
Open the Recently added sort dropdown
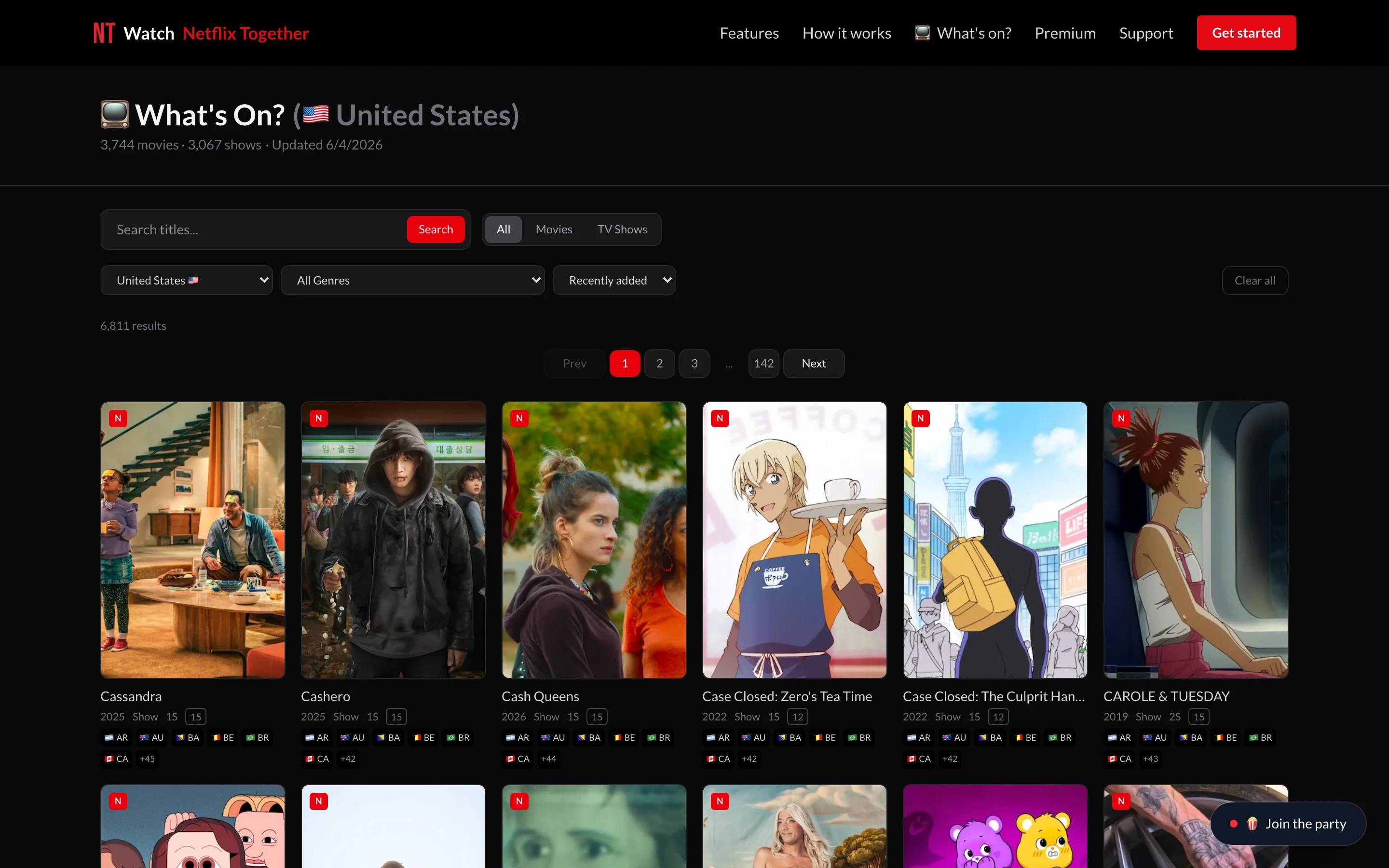[x=614, y=280]
